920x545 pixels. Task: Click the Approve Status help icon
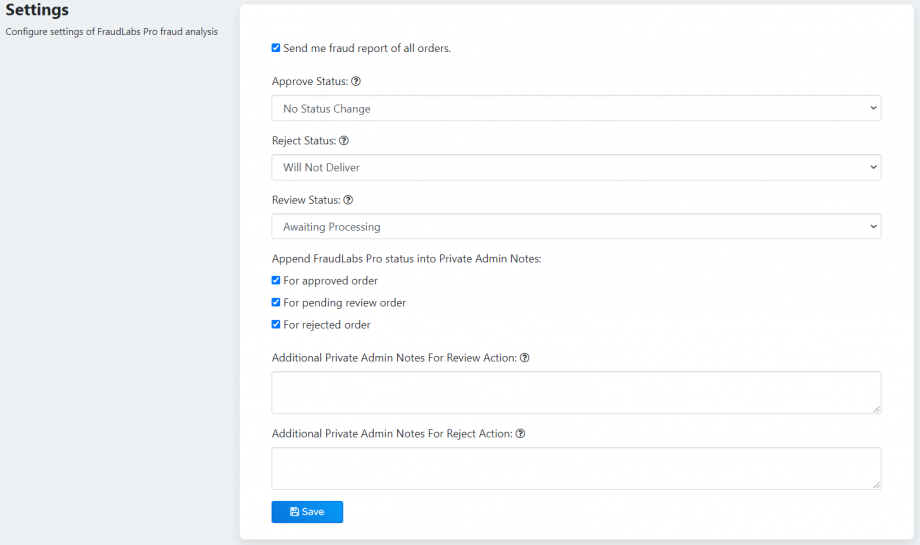pyautogui.click(x=356, y=82)
